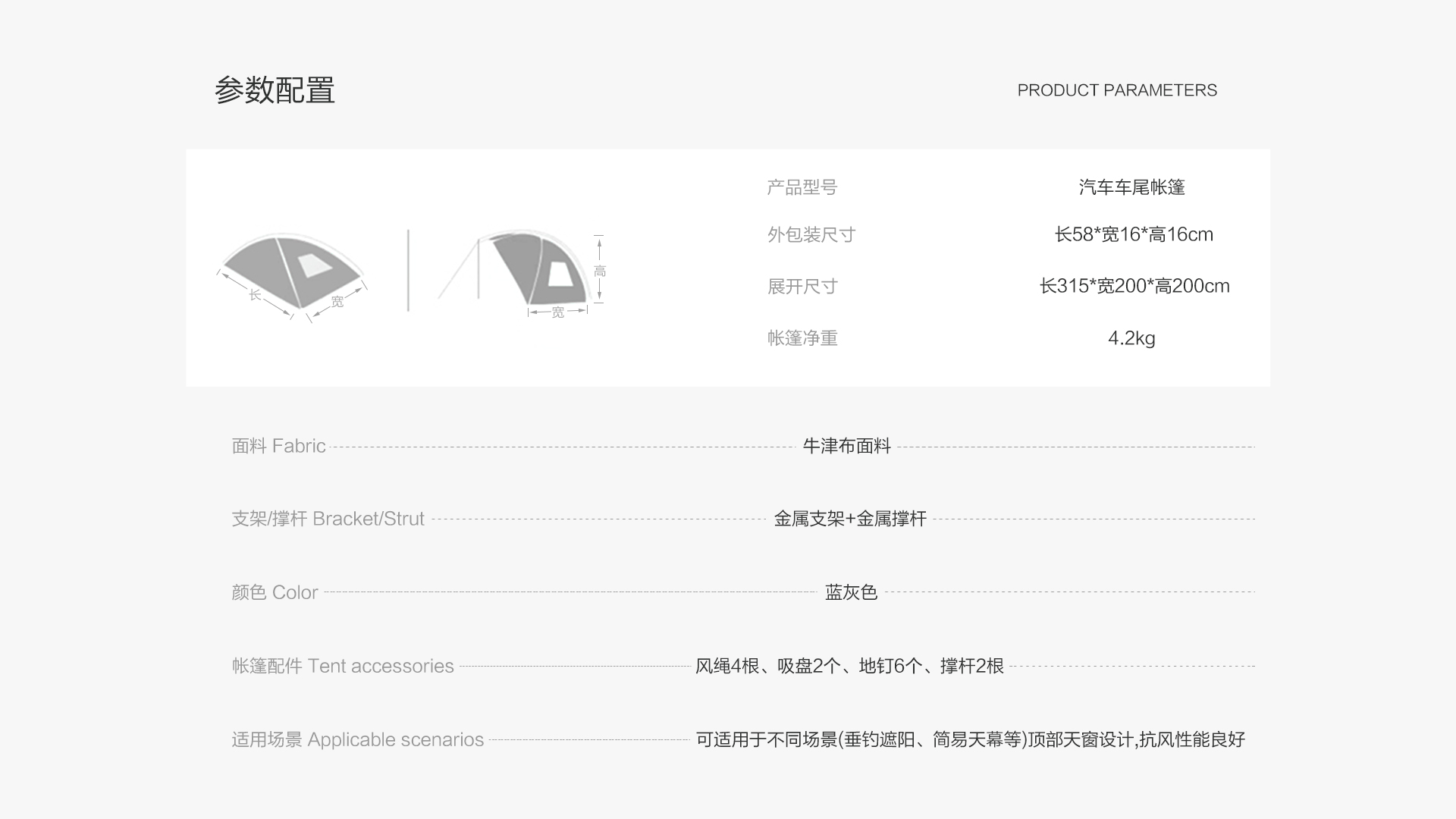
Task: Select the 产品型号 label
Action: point(802,187)
